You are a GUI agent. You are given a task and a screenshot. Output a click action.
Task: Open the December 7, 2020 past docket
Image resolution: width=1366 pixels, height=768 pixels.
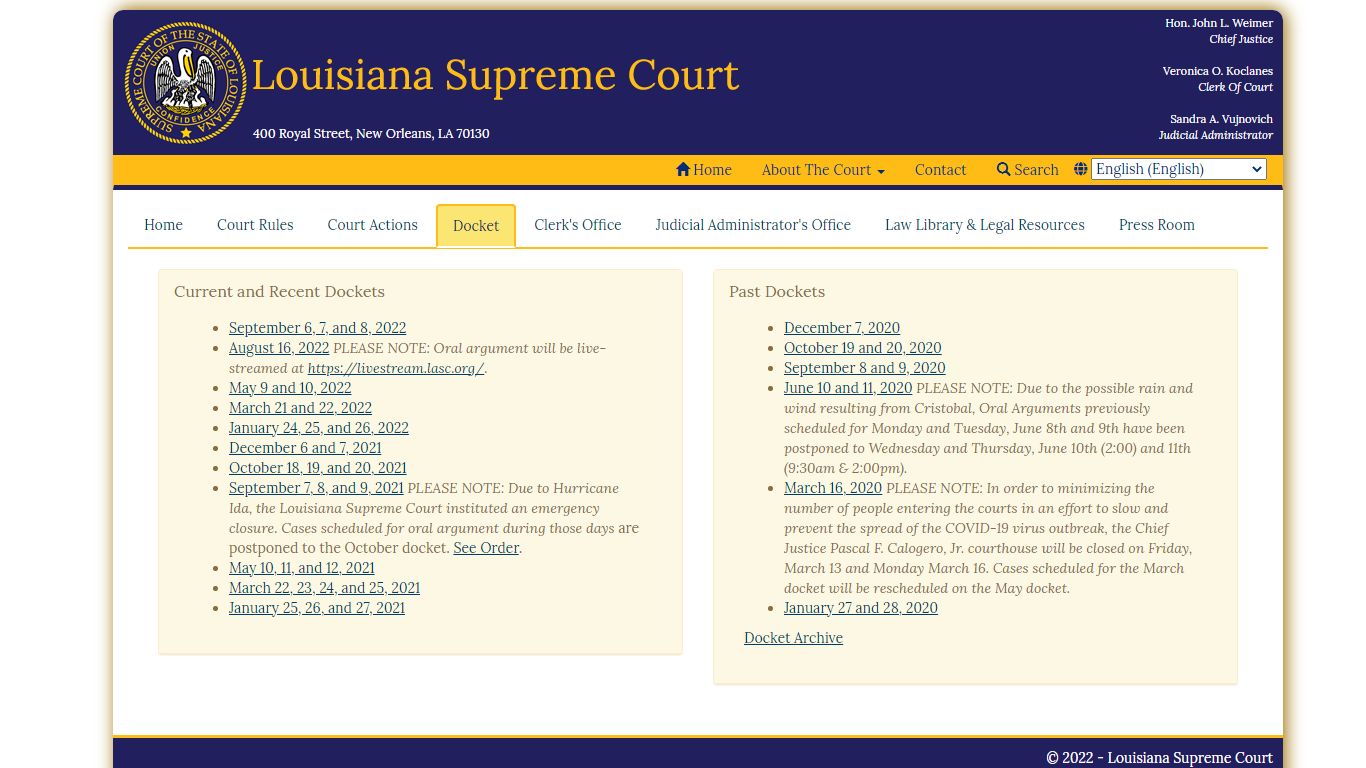842,328
